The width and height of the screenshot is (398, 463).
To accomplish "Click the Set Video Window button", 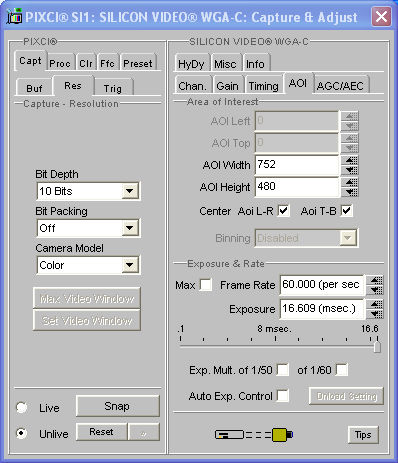I will (87, 320).
